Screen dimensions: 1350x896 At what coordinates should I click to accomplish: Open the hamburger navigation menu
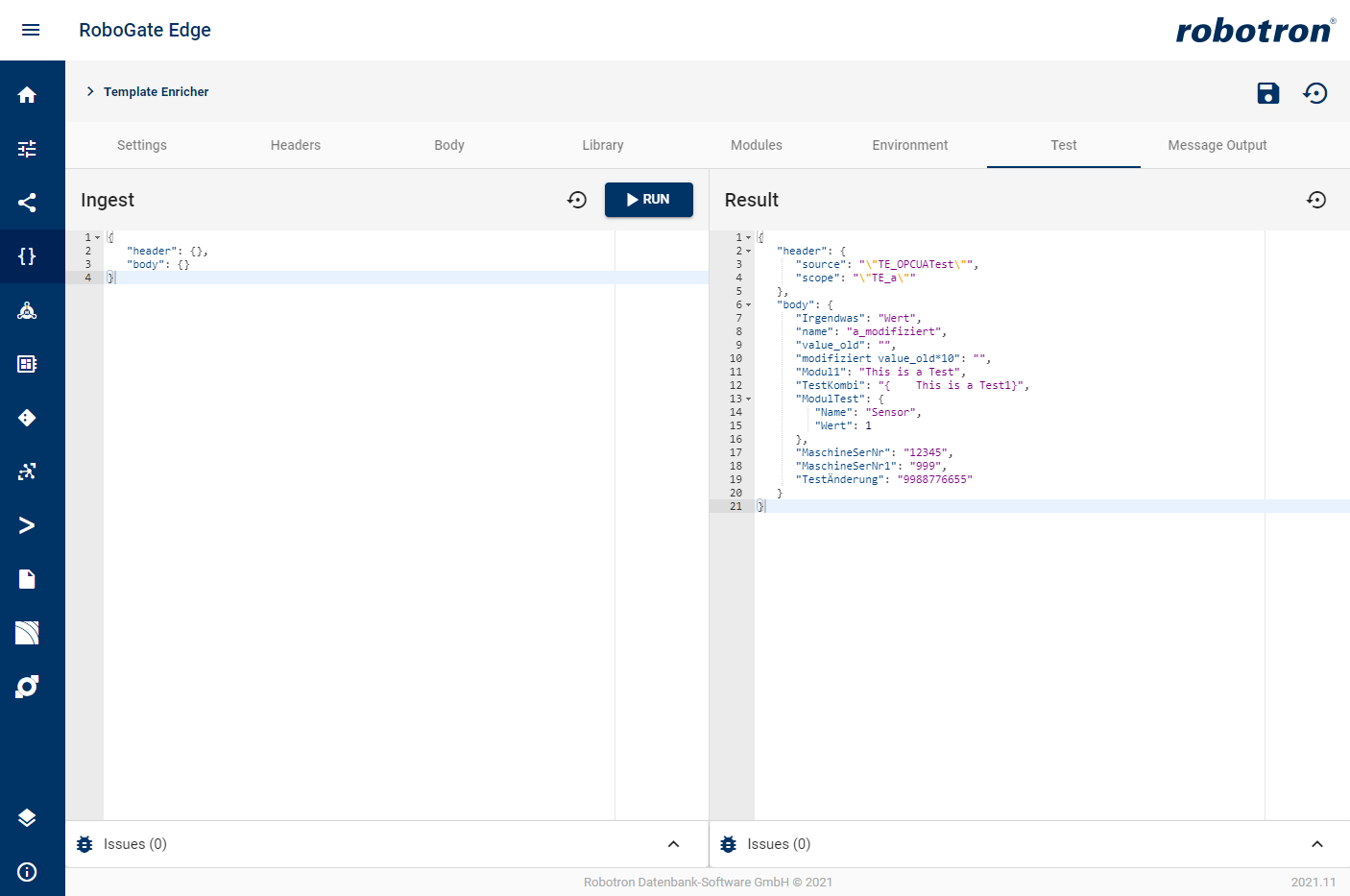click(31, 30)
